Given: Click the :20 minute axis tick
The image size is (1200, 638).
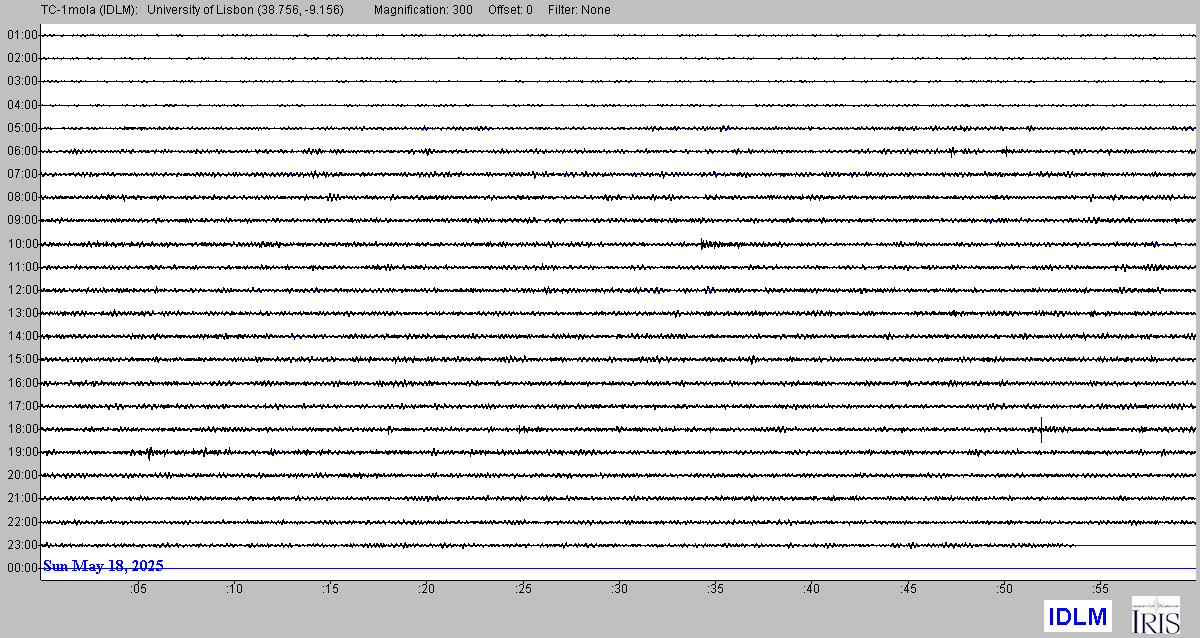Looking at the screenshot, I should (427, 590).
